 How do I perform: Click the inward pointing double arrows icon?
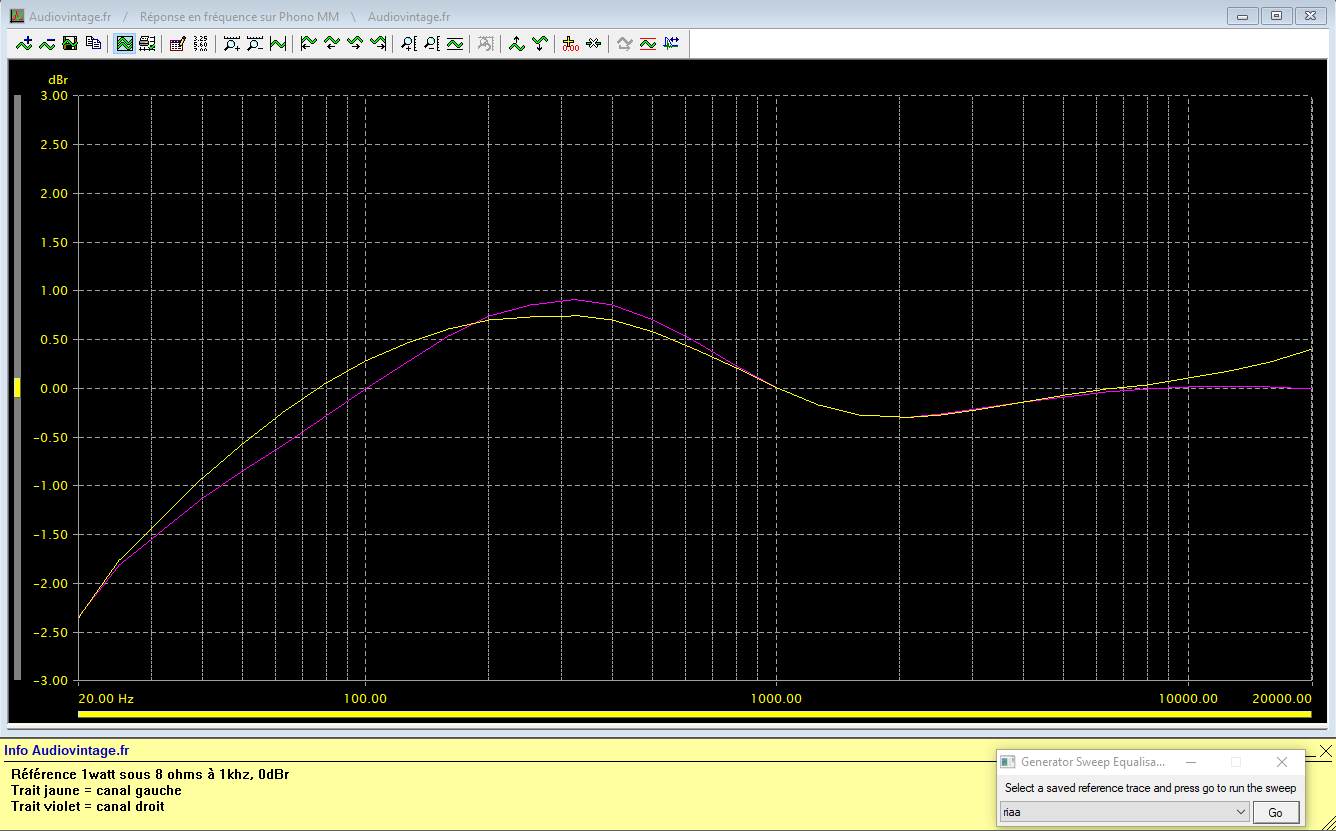click(593, 44)
